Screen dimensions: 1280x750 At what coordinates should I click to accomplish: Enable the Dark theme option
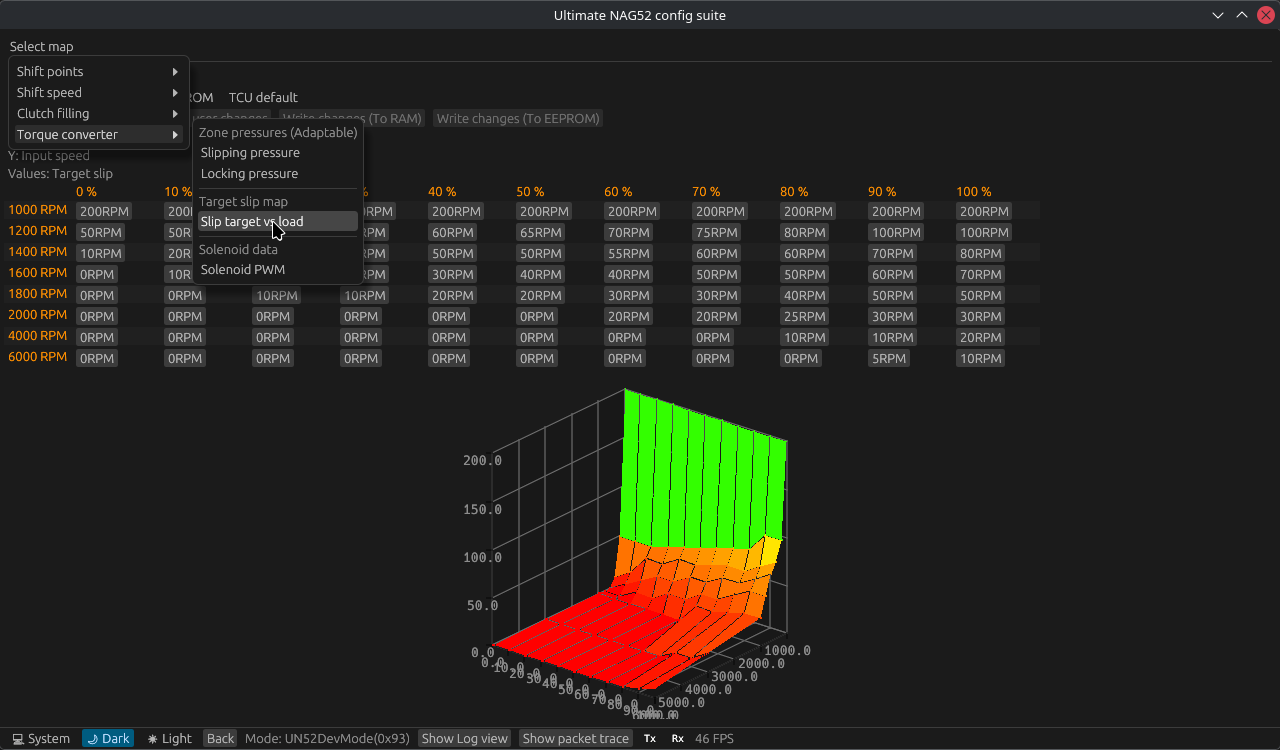coord(108,739)
